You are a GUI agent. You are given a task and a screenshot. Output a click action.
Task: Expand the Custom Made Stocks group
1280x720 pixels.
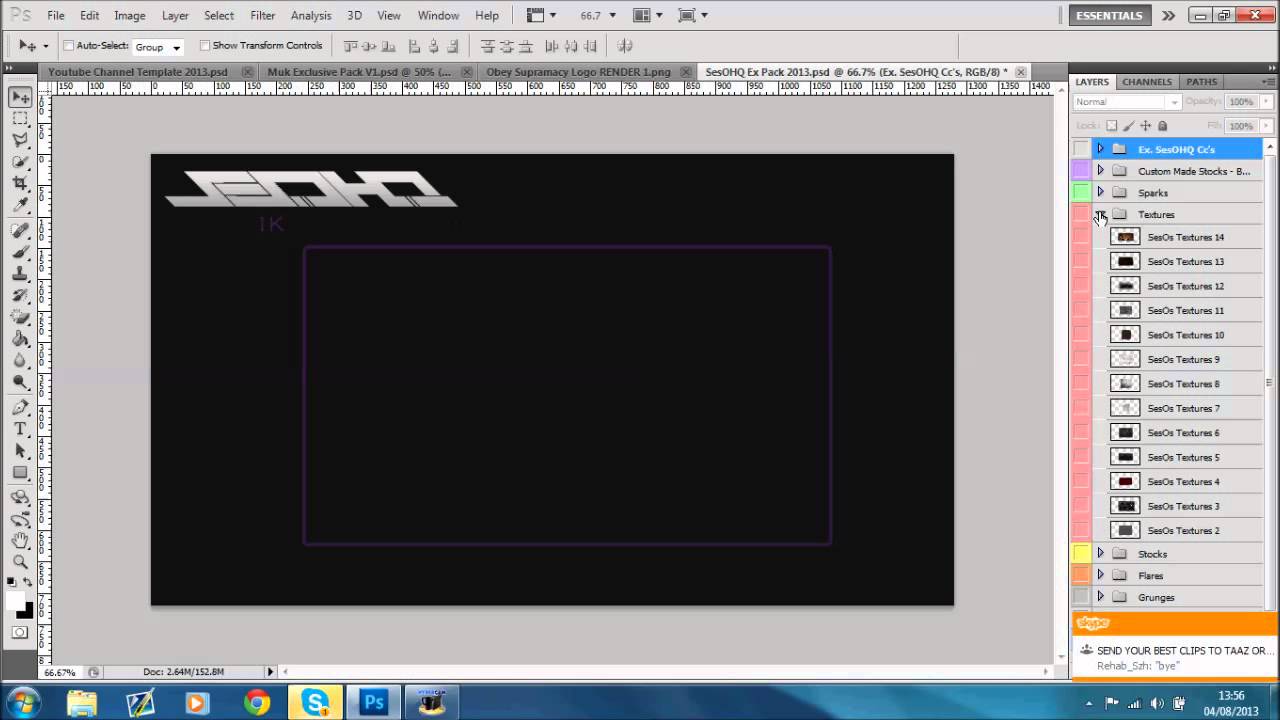pos(1100,171)
